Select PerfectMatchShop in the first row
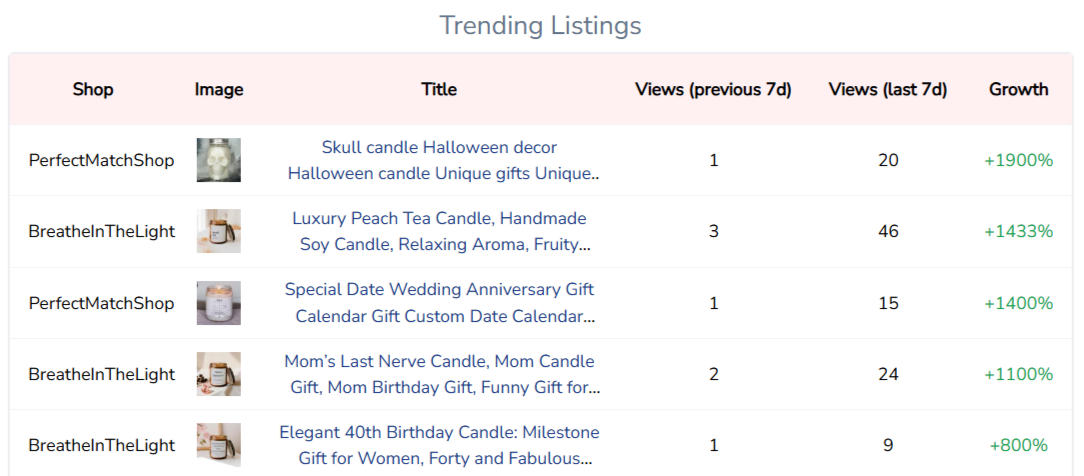 click(x=101, y=160)
